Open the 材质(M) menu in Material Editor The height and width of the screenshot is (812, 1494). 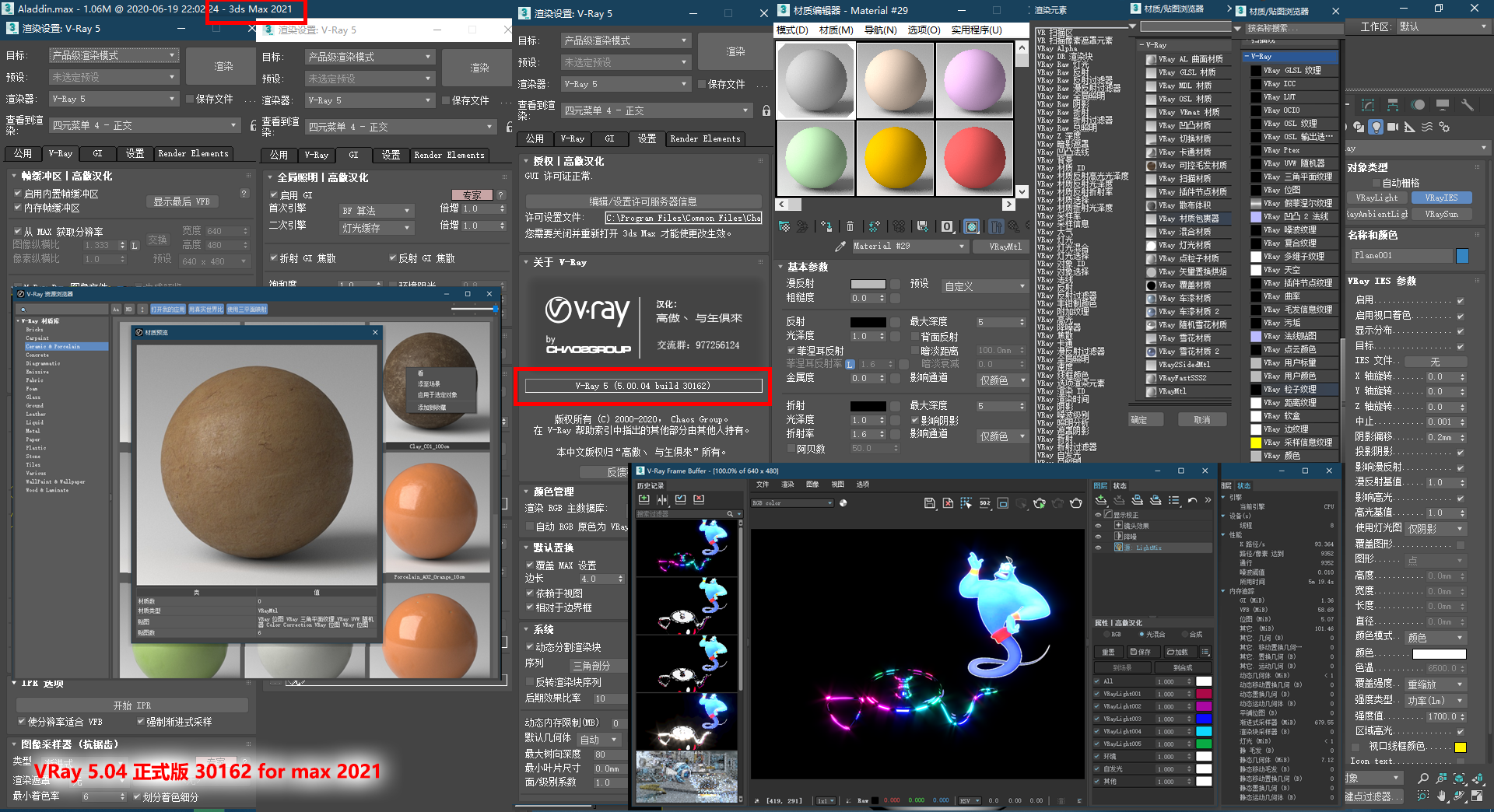836,30
